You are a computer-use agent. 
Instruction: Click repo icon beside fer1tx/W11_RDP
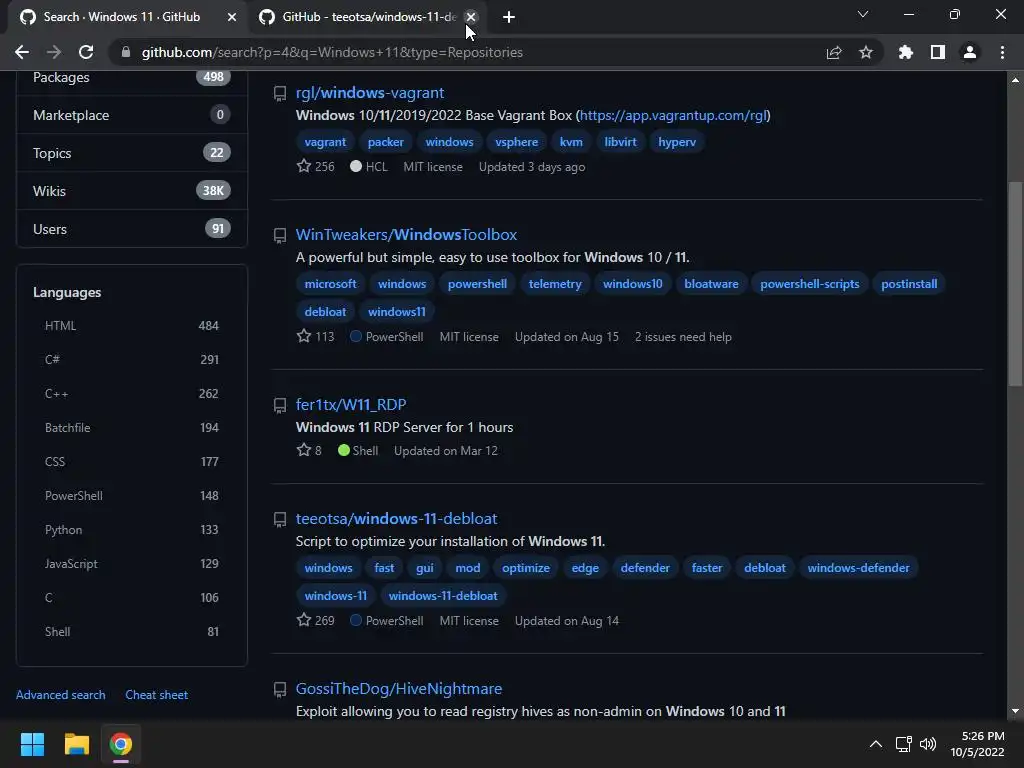pyautogui.click(x=280, y=406)
